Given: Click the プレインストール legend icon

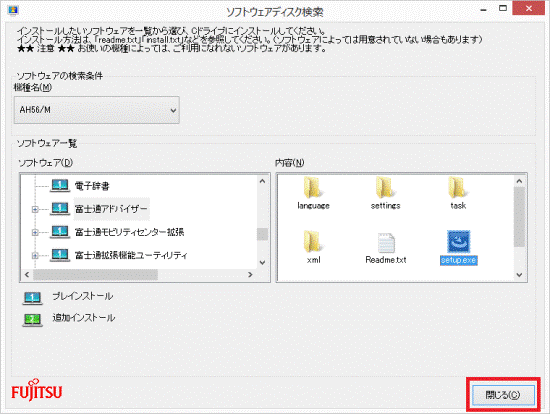Looking at the screenshot, I should (33, 298).
